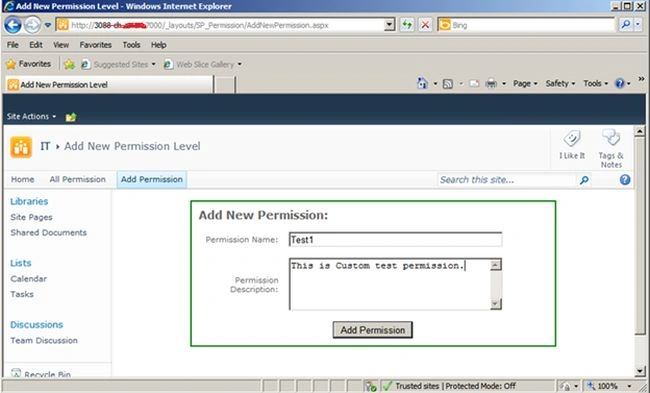Open Site Pages in sidebar

[32, 217]
